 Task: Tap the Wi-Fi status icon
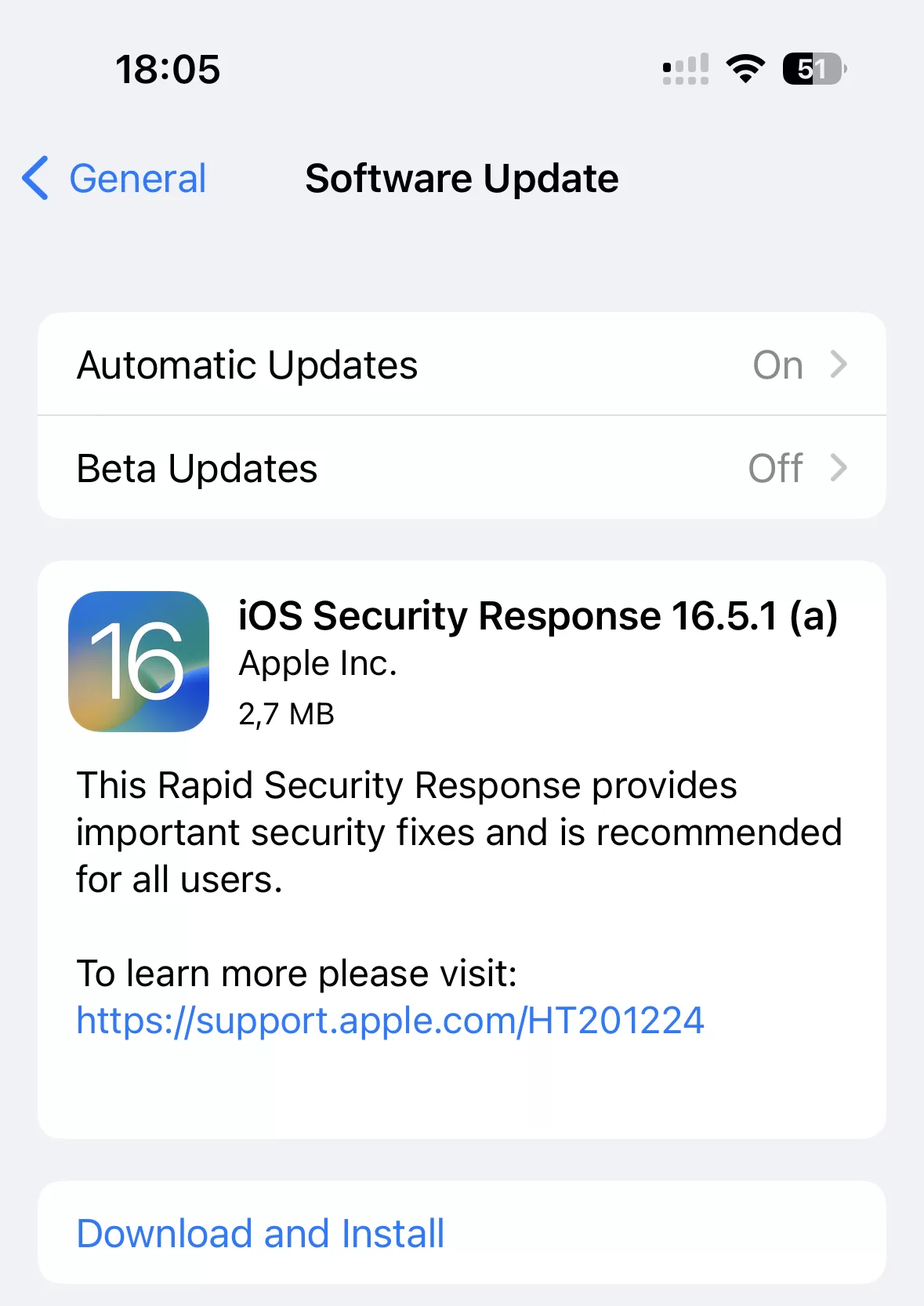click(x=745, y=69)
